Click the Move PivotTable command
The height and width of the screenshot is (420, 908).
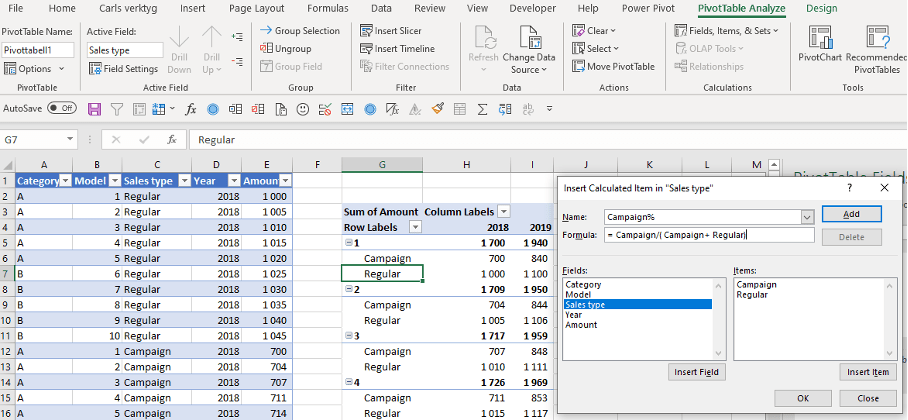tap(613, 66)
